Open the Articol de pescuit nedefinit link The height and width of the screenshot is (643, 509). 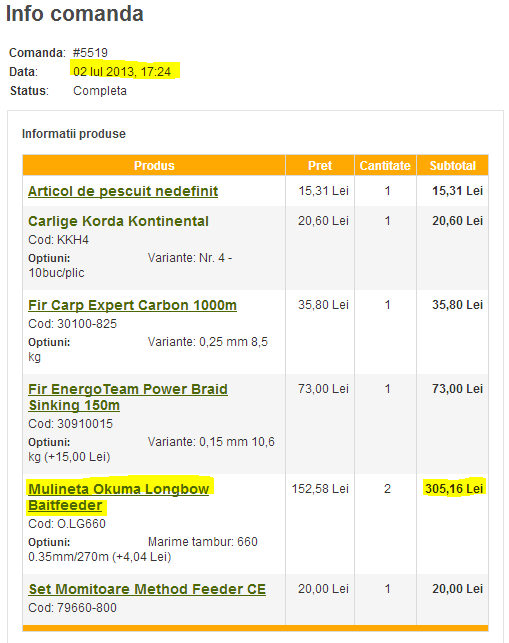point(123,191)
